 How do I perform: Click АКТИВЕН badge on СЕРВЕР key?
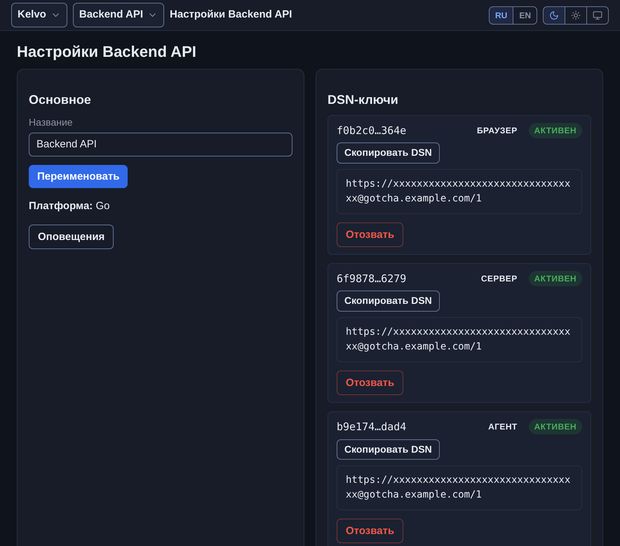point(555,279)
